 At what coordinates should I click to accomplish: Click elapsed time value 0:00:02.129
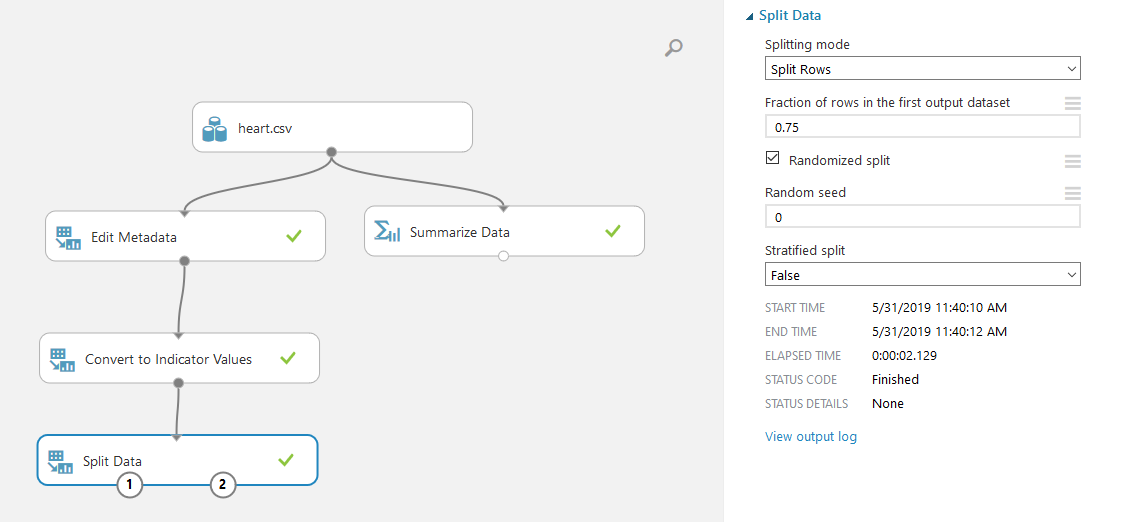click(x=905, y=356)
